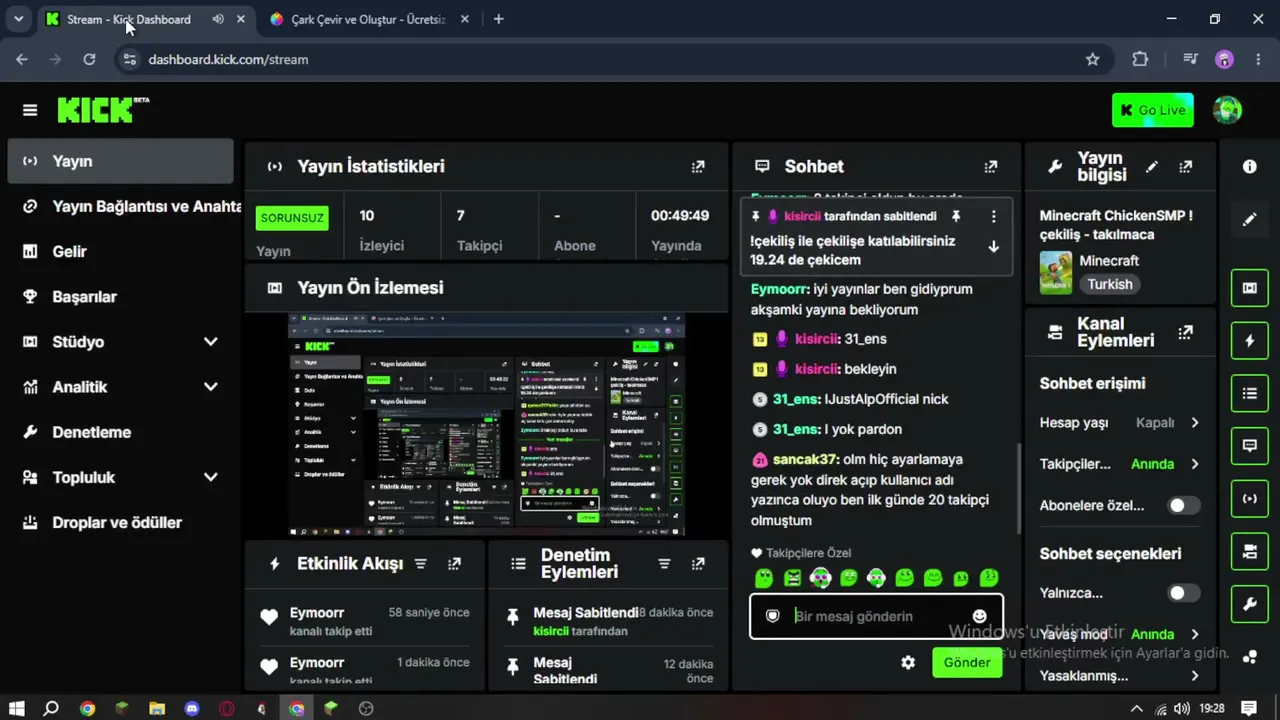Toggle the stream preview widget in right rail
1280x720 pixels.
[x=1249, y=288]
